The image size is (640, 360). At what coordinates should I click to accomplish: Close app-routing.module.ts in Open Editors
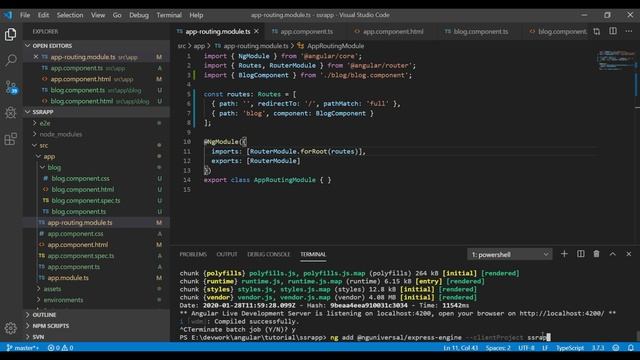point(36,57)
